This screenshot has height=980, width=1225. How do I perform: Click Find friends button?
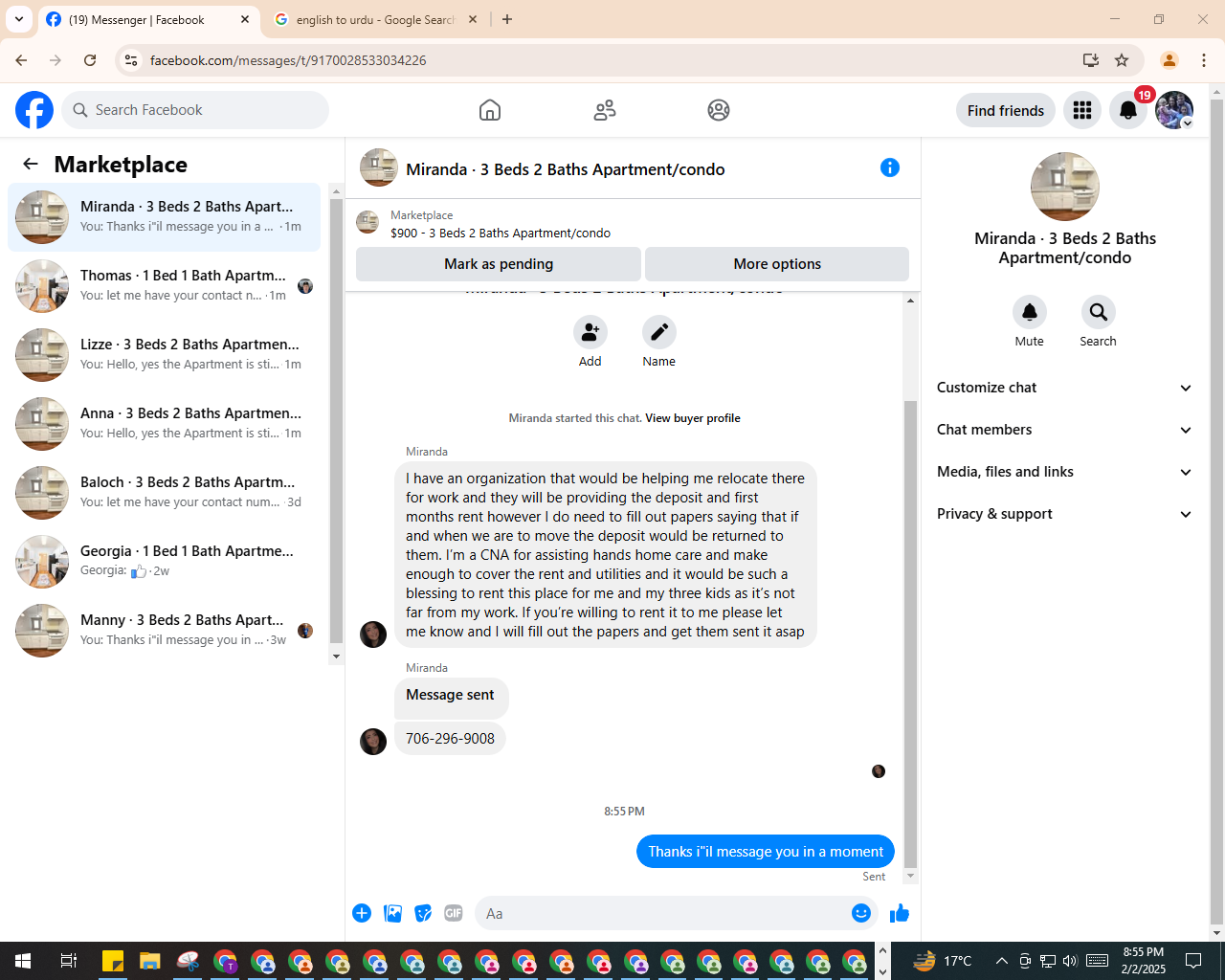point(1006,110)
